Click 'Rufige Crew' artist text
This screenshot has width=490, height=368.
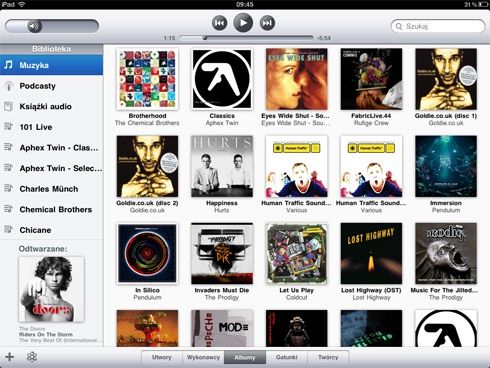(371, 123)
